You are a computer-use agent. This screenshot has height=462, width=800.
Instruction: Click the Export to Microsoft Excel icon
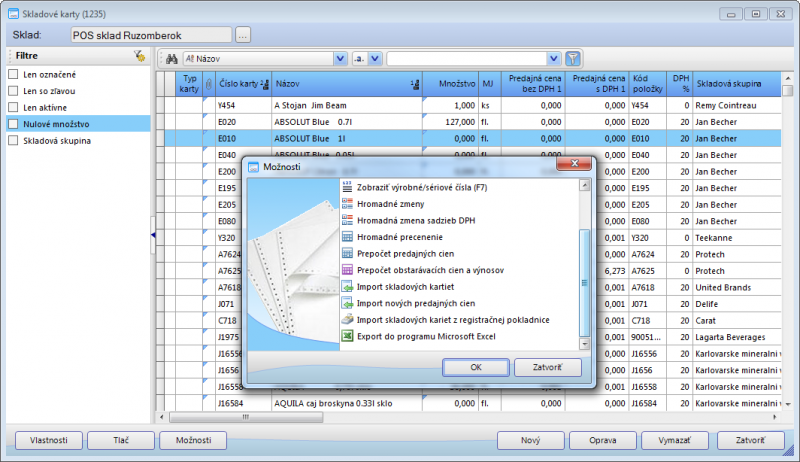tap(348, 336)
